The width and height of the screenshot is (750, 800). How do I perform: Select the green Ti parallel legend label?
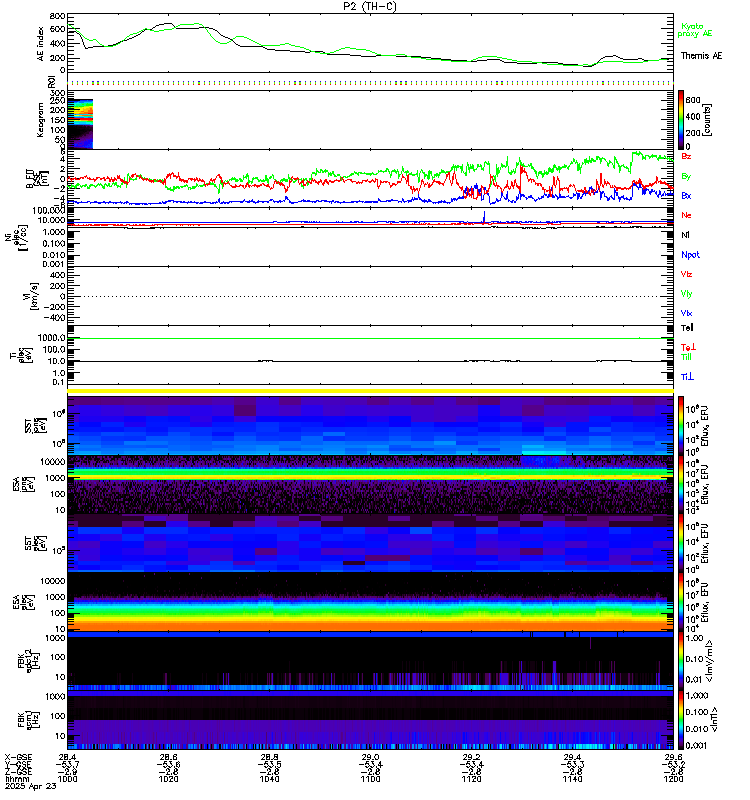pos(686,357)
